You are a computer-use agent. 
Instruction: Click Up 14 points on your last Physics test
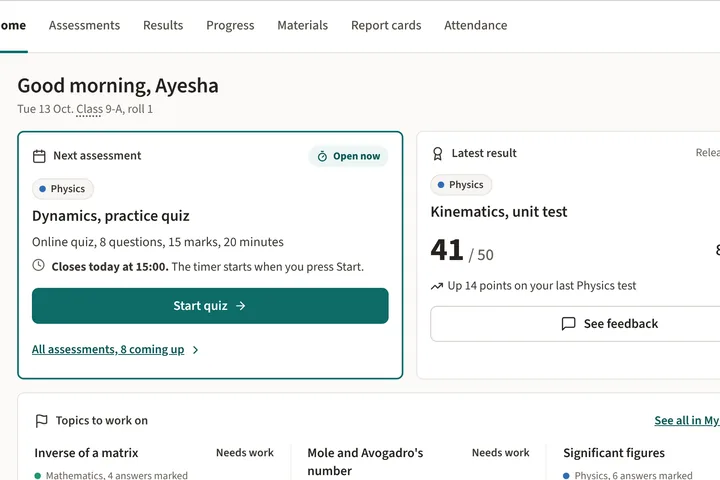[542, 286]
